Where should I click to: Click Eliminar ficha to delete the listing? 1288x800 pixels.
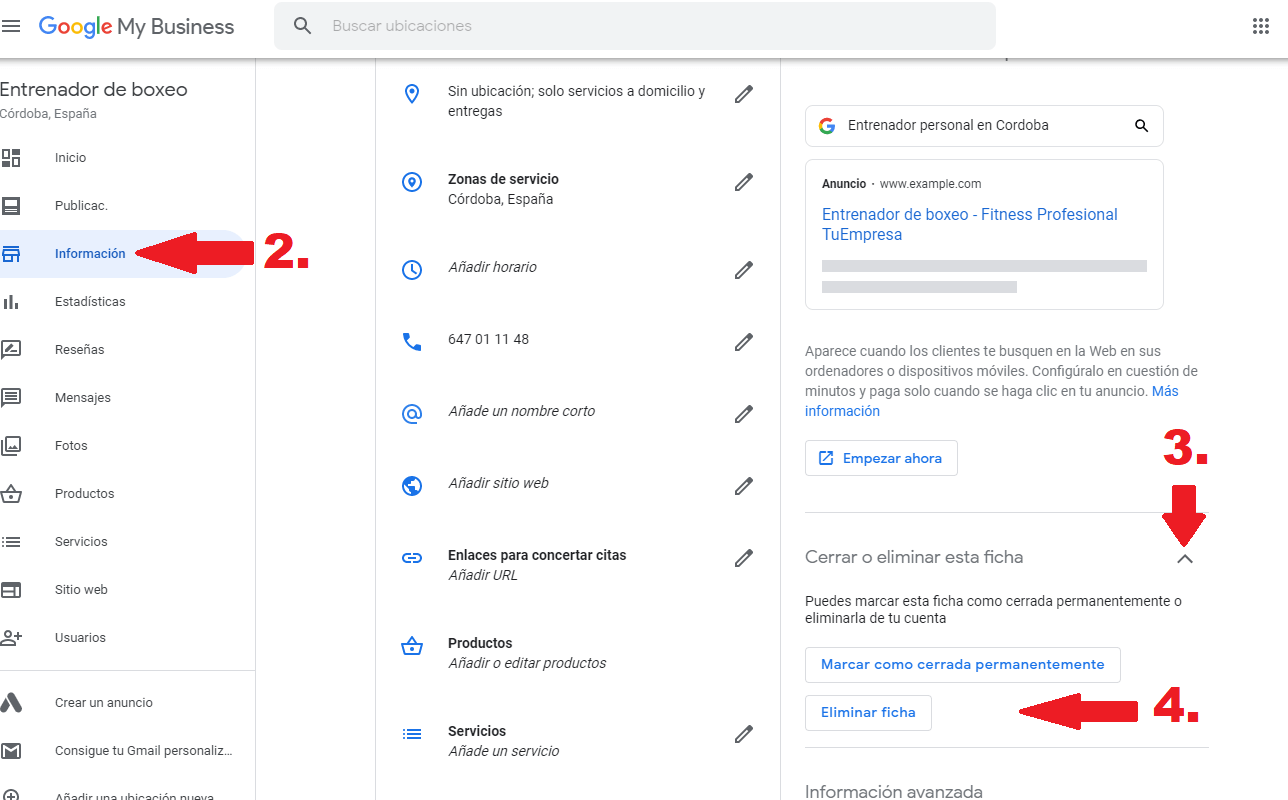867,712
